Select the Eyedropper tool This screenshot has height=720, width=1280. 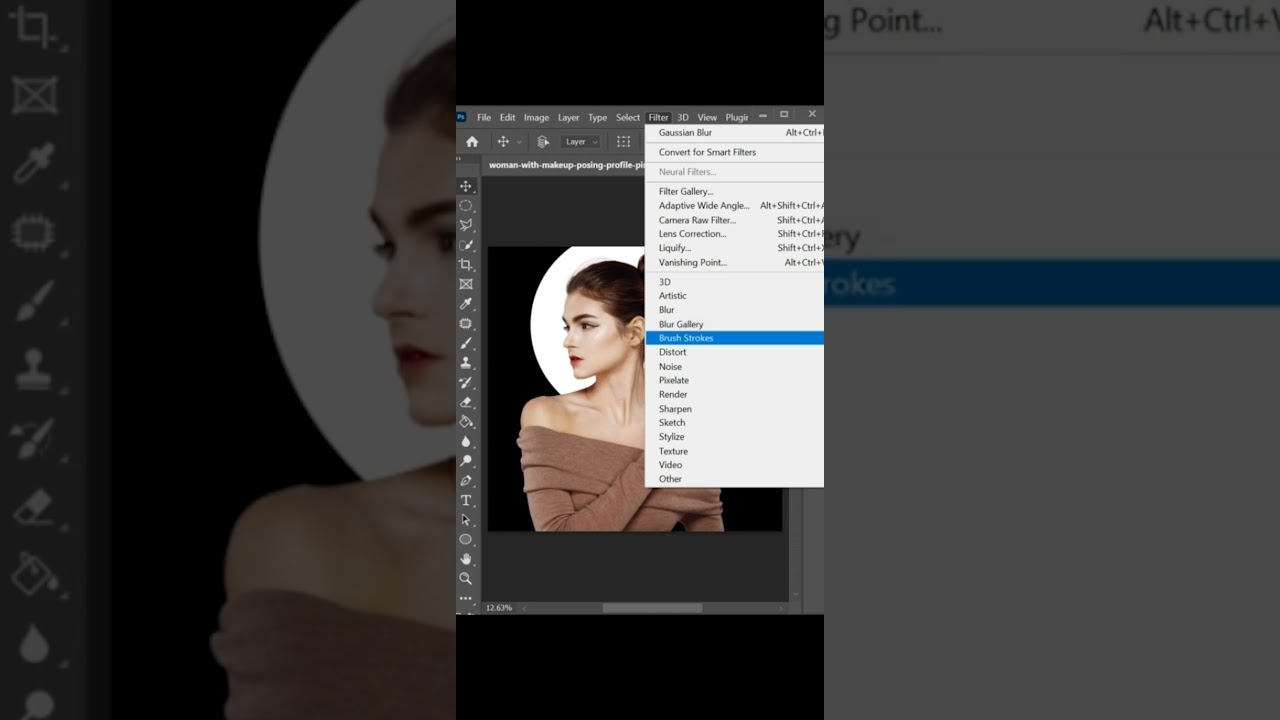point(466,304)
